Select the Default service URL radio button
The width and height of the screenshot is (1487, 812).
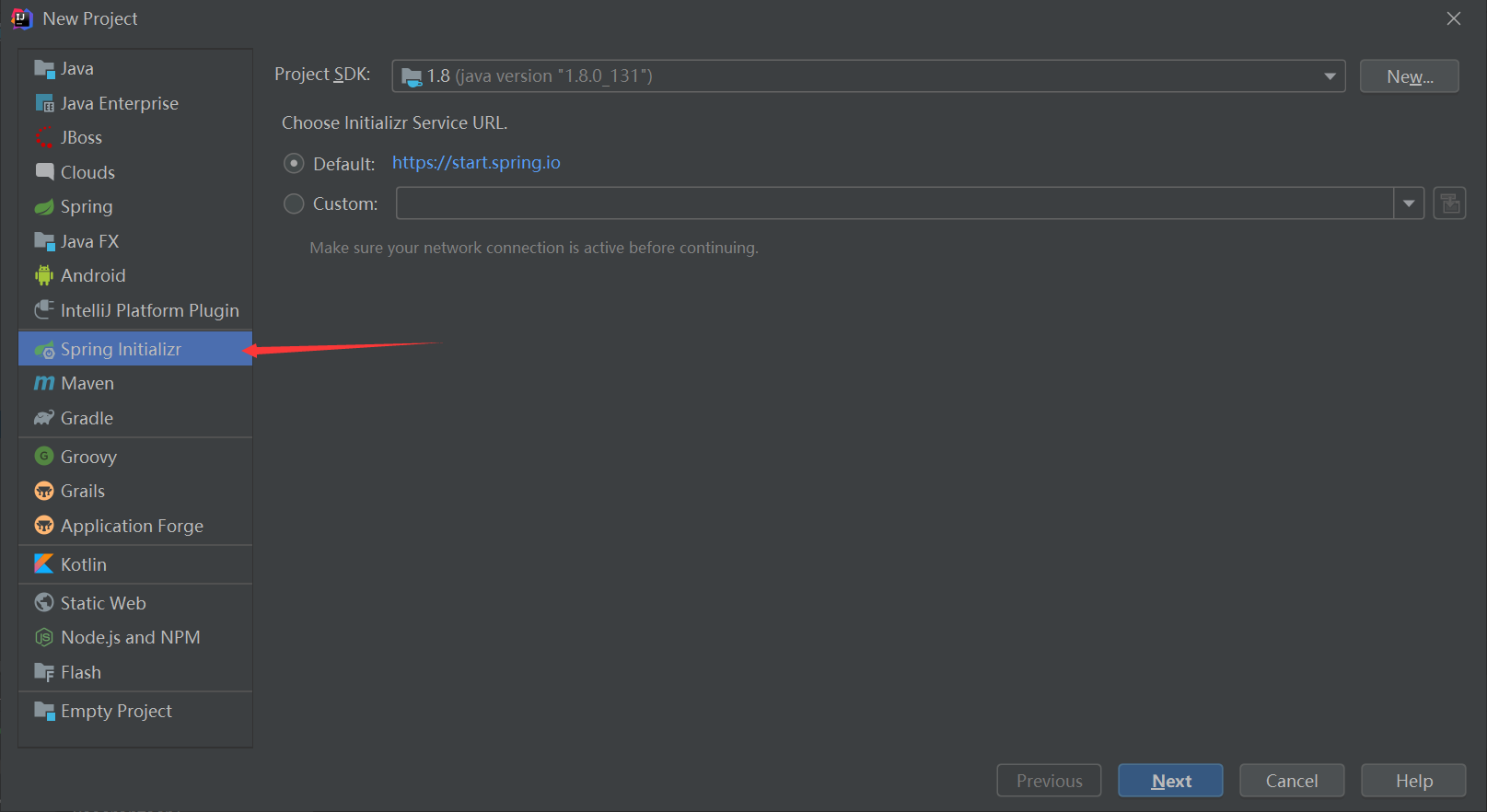(x=294, y=163)
